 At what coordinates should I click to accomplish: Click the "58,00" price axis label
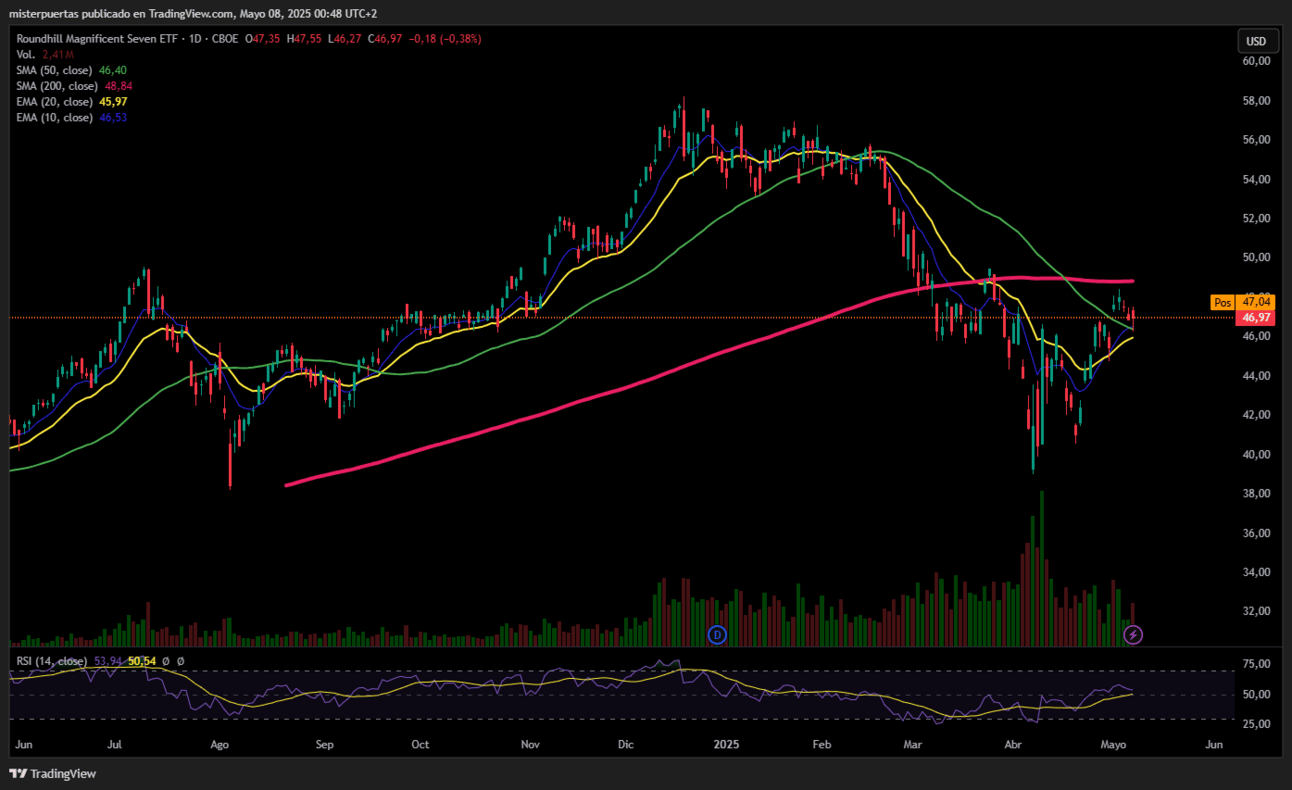coord(1256,101)
